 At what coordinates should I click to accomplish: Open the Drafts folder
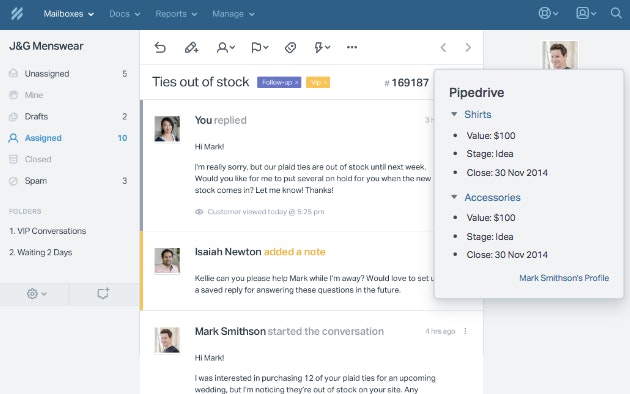[x=68, y=116]
